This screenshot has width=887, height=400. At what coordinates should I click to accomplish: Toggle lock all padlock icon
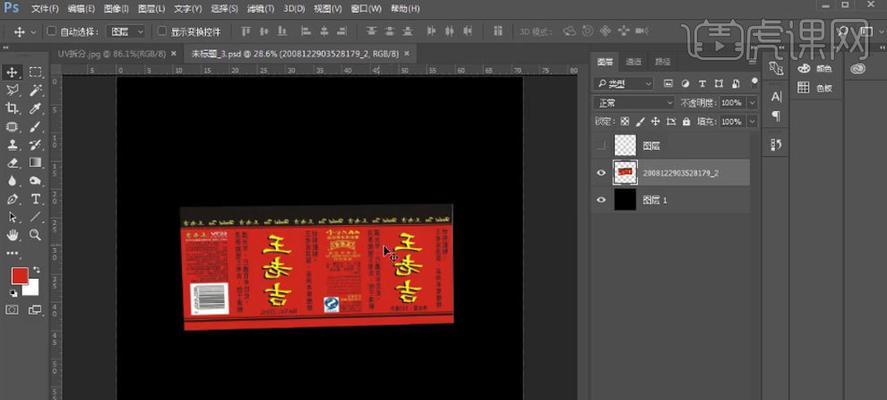click(686, 121)
